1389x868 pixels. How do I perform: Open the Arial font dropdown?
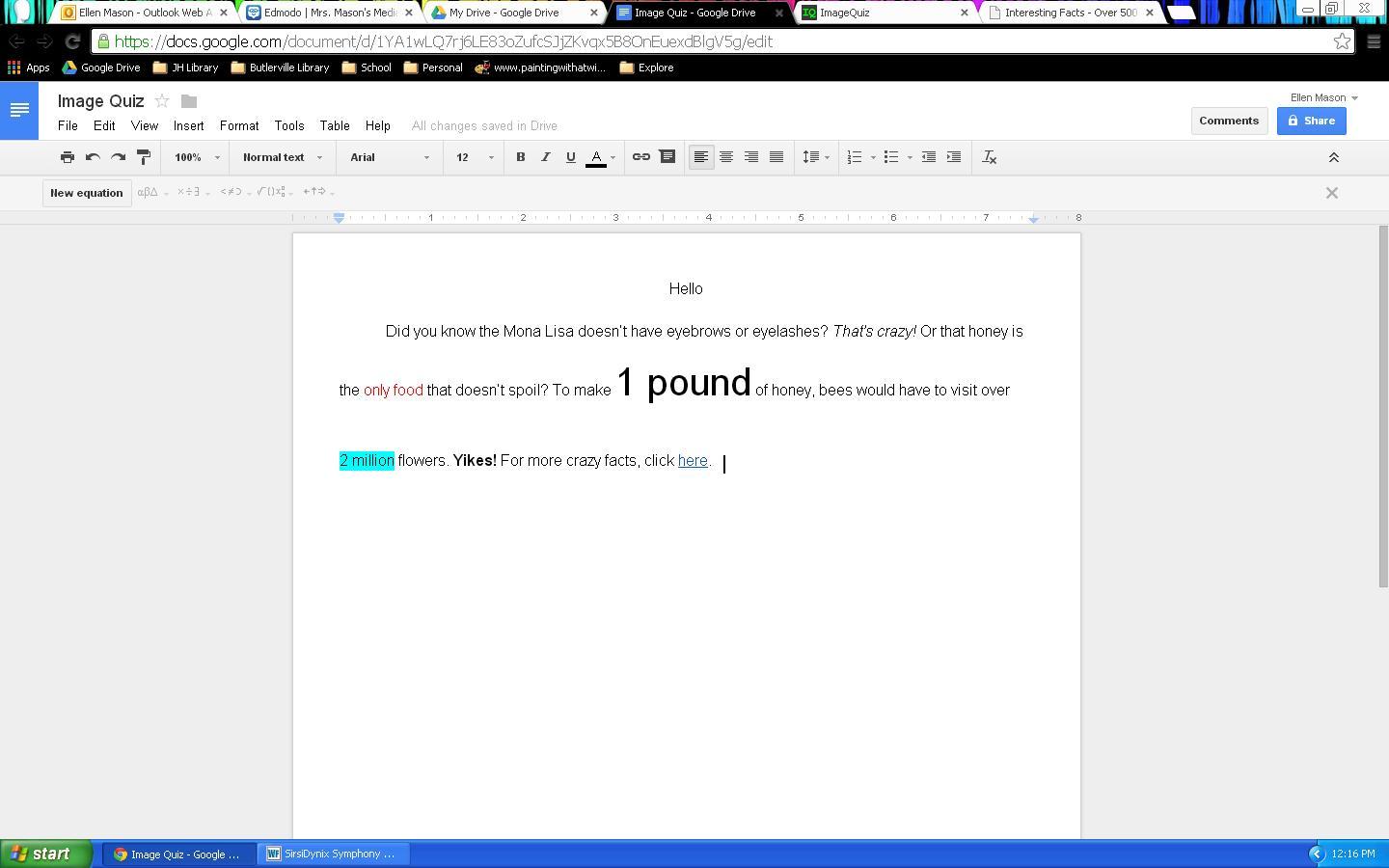click(390, 157)
